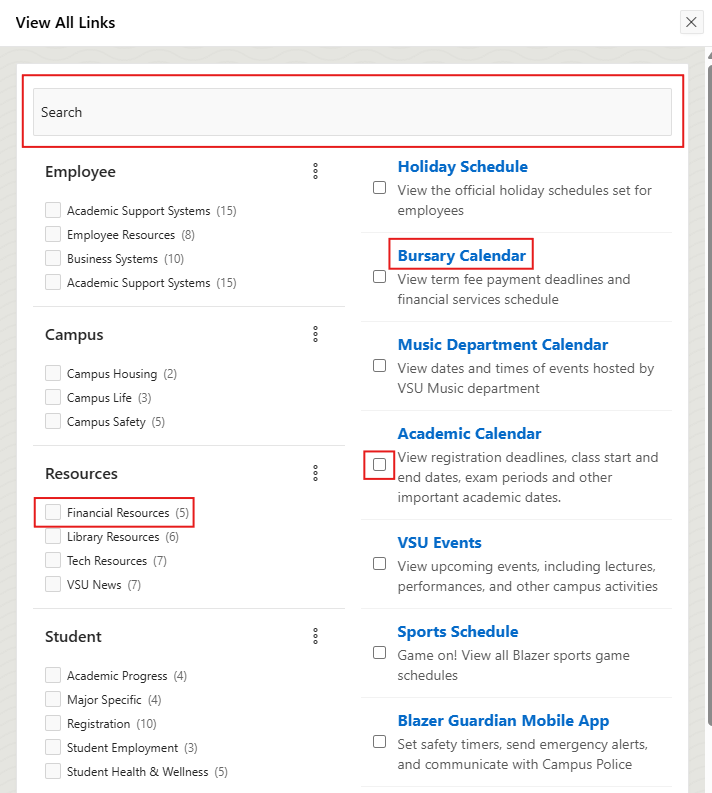
Task: Tick the Academic Calendar checkbox
Action: coord(379,465)
